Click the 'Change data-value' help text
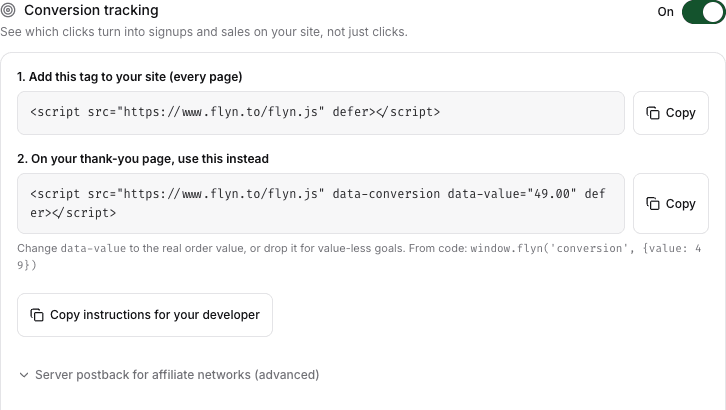726x410 pixels. click(359, 256)
